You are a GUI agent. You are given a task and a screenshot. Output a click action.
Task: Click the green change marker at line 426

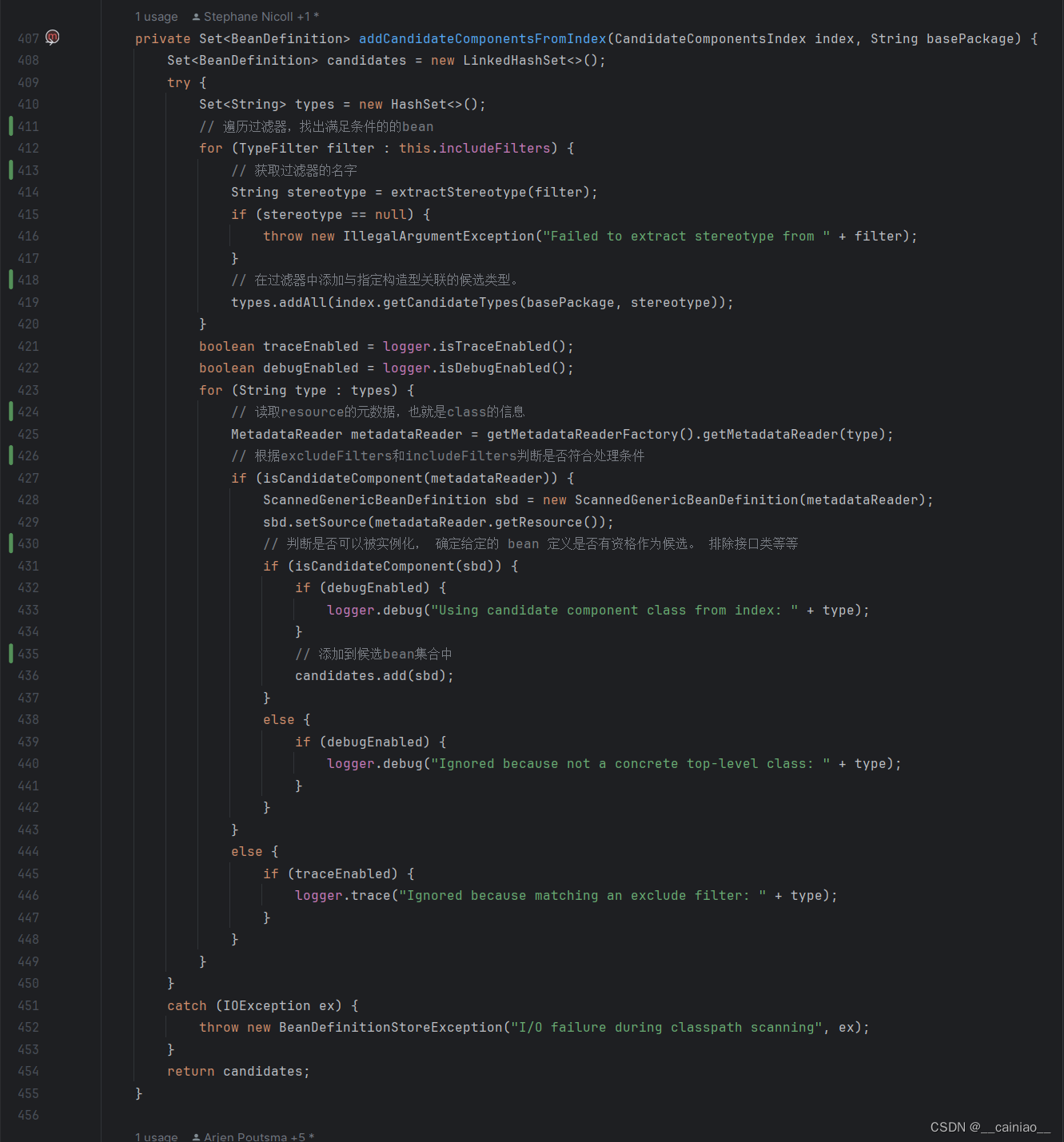tap(11, 456)
